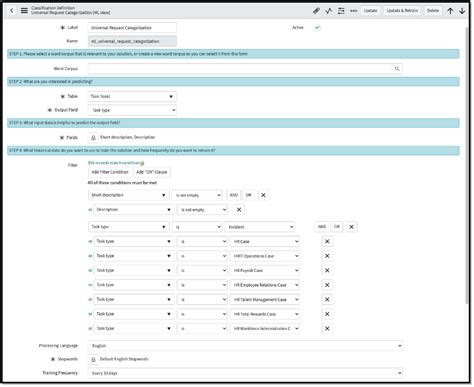474x387 pixels.
Task: Open the form context menu hamburger icon
Action: [x=24, y=11]
